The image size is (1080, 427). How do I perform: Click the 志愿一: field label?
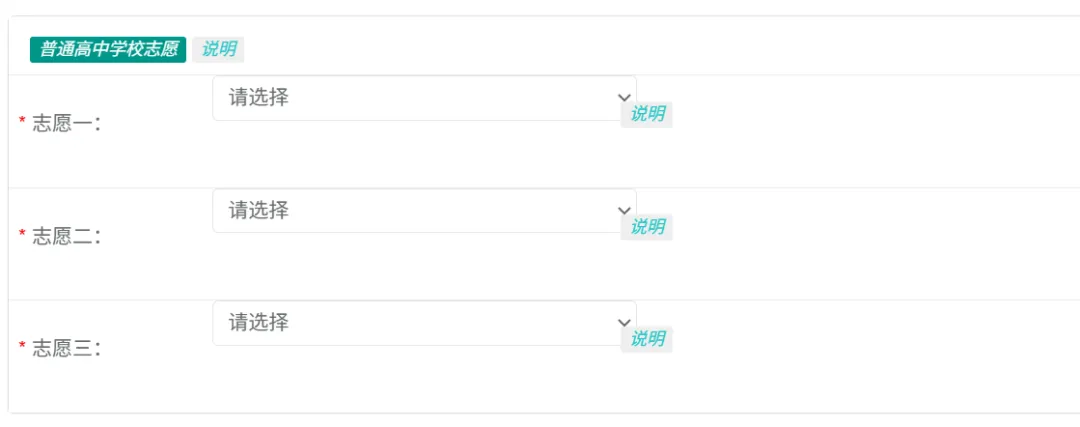click(67, 124)
